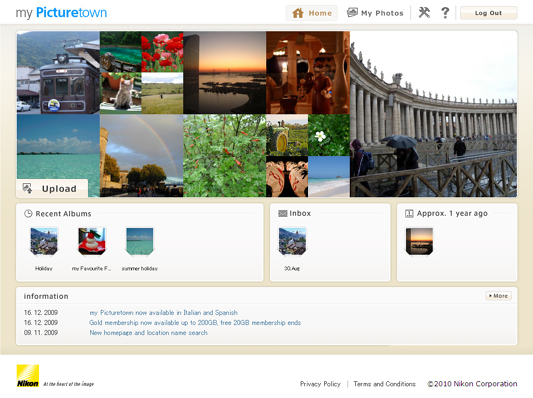Open settings via the tools icon
Screen dimensions: 533x398
(x=424, y=13)
